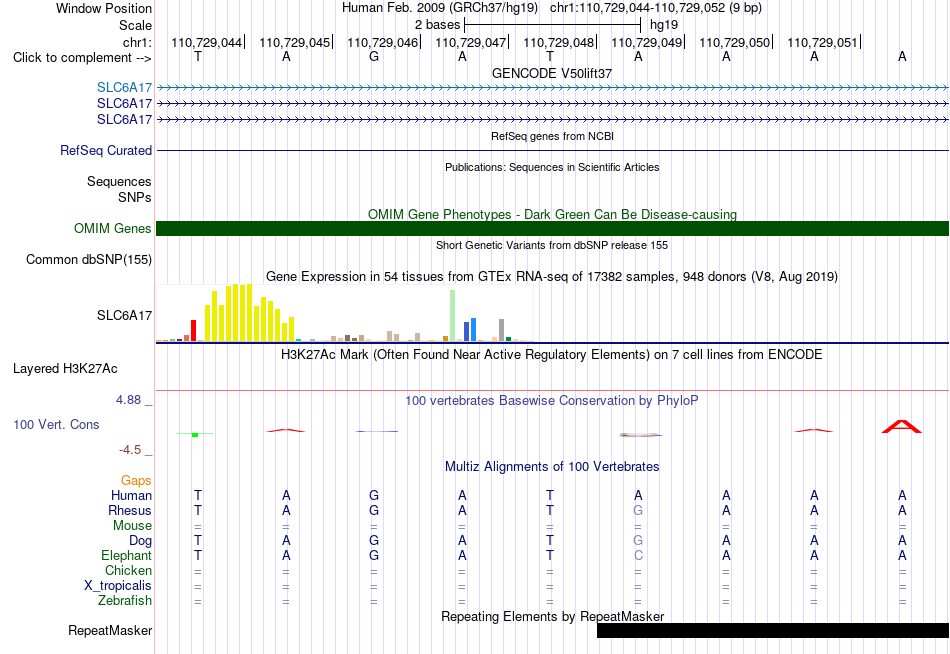The height and width of the screenshot is (654, 950).
Task: Click the RepeatMasker track label
Action: tap(110, 631)
